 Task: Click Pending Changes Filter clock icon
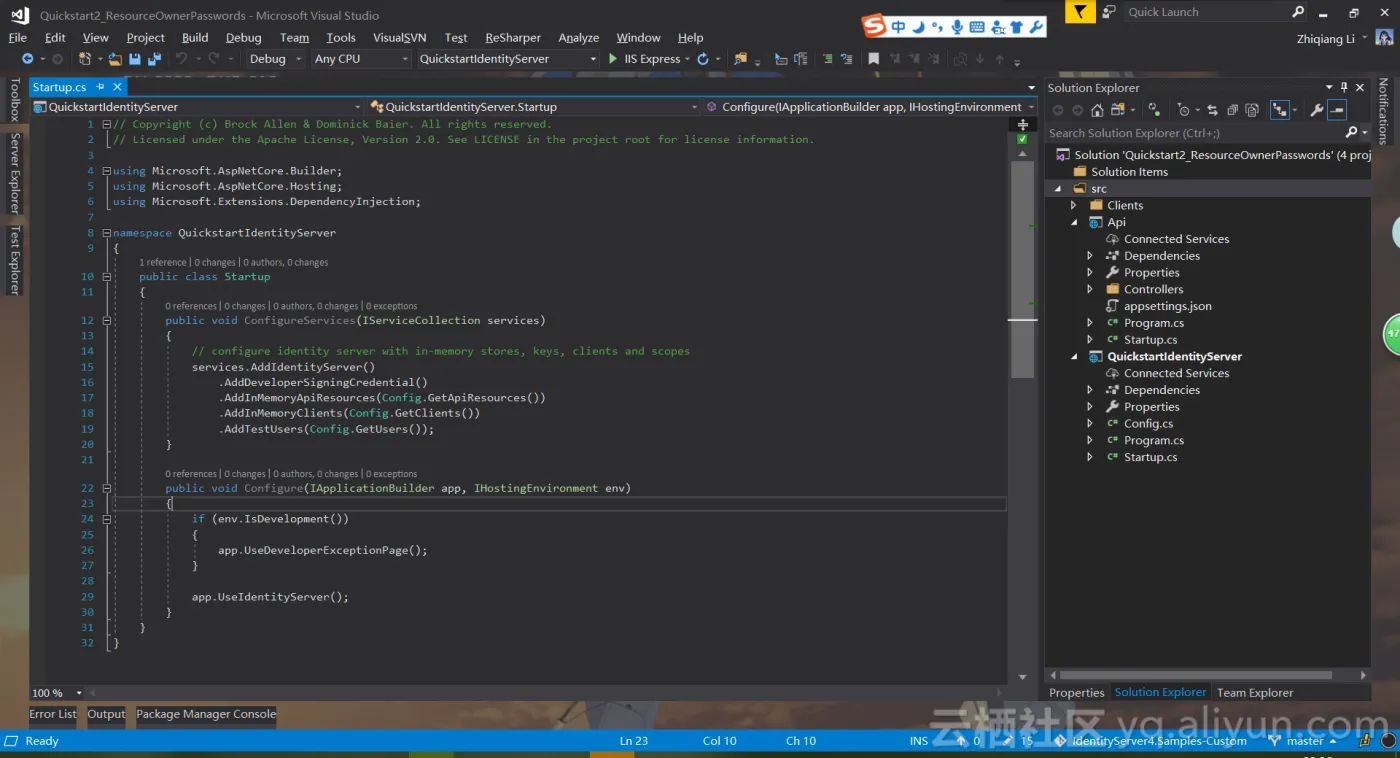pos(1184,110)
